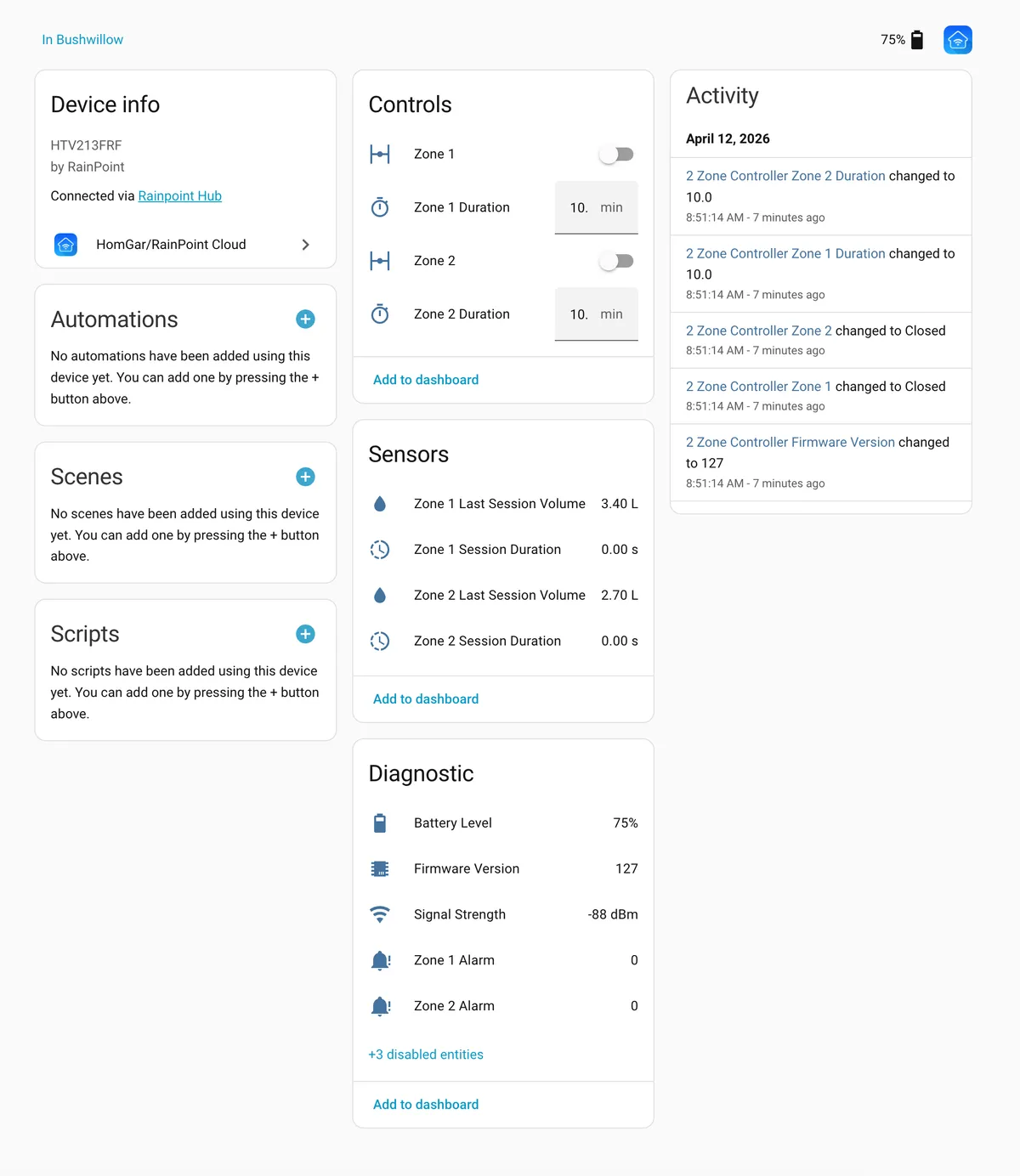Add a new scene with the plus icon
Viewport: 1020px width, 1176px height.
coord(305,477)
